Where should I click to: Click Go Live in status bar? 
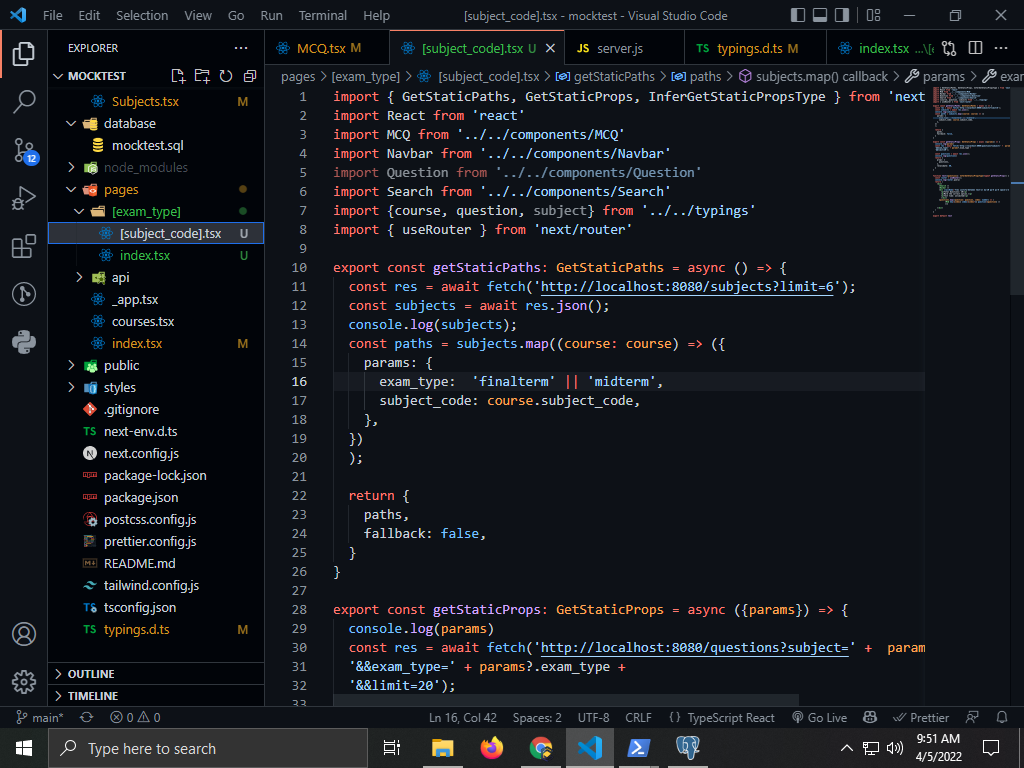click(x=819, y=717)
